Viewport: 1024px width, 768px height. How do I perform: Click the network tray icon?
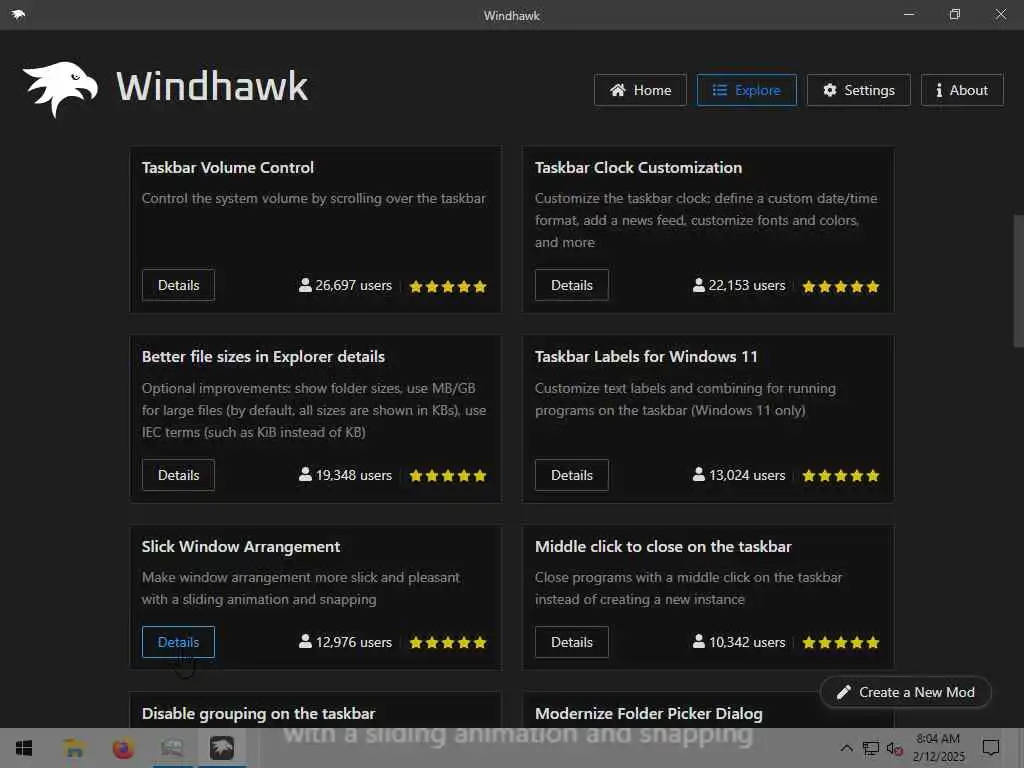[871, 748]
